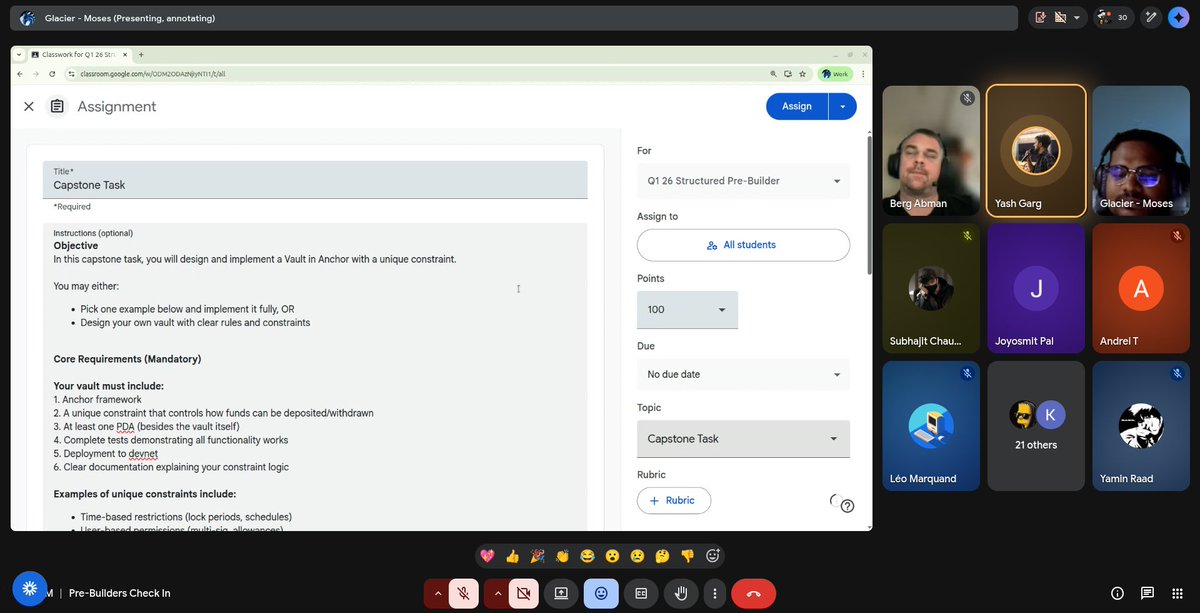Add a Rubric to the assignment
1200x613 pixels.
tap(673, 500)
